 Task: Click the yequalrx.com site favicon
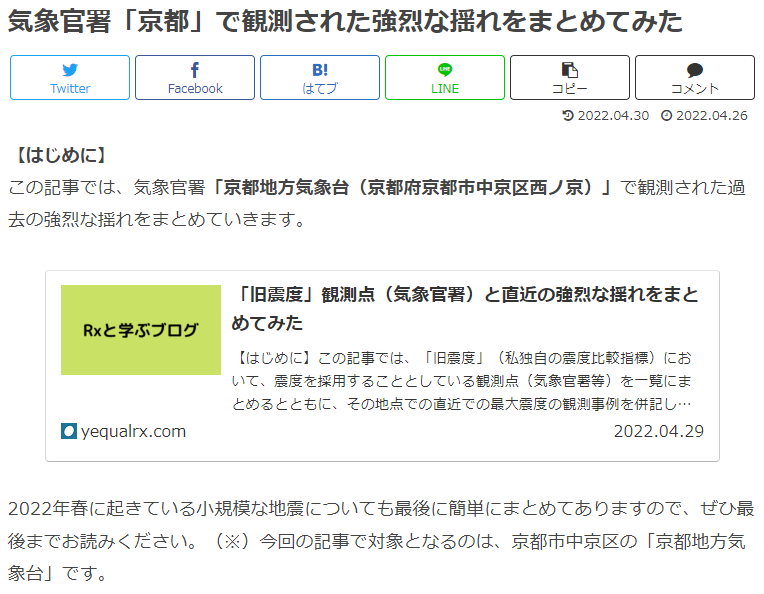pos(69,431)
